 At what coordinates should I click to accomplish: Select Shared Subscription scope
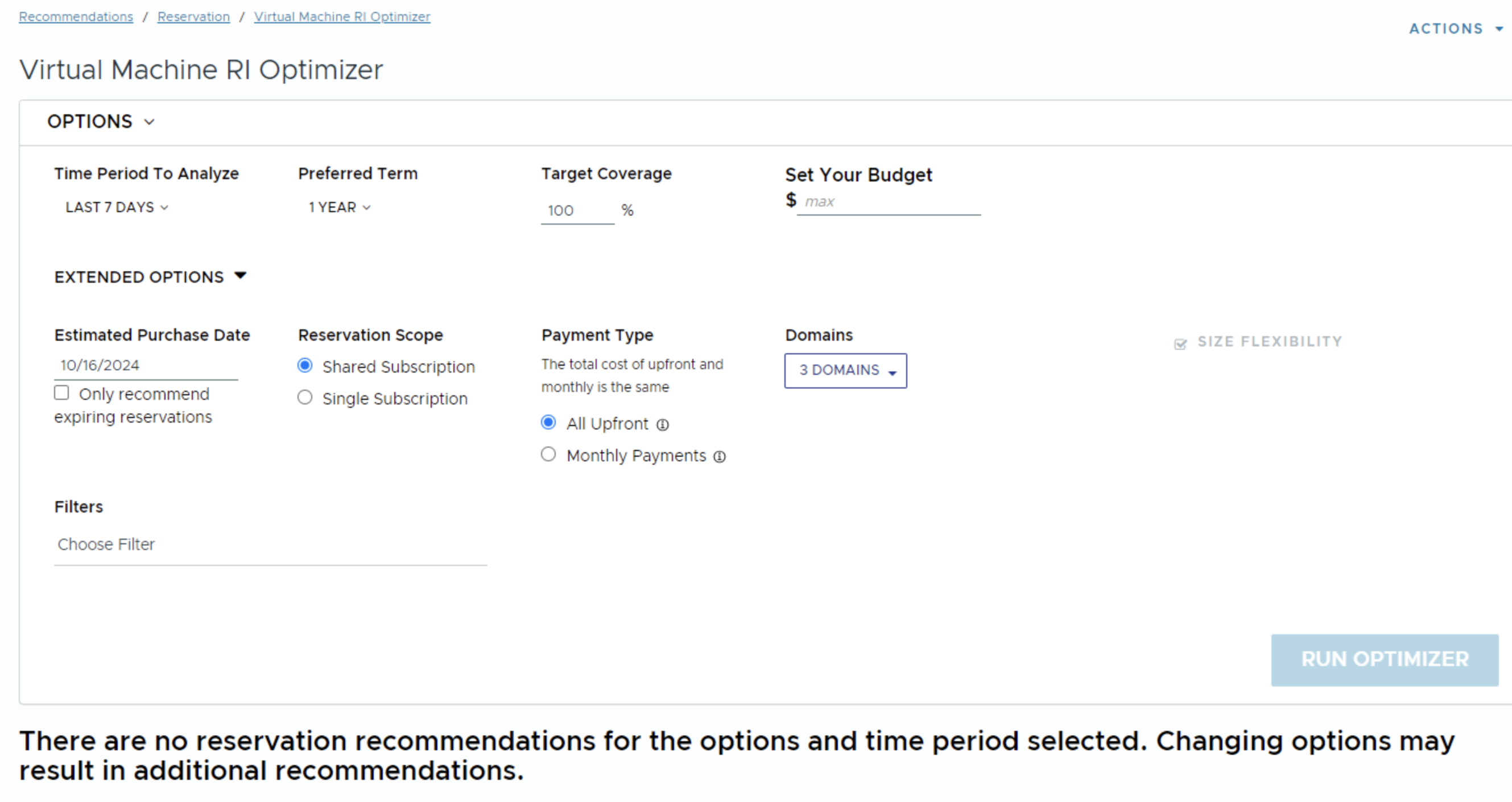305,366
